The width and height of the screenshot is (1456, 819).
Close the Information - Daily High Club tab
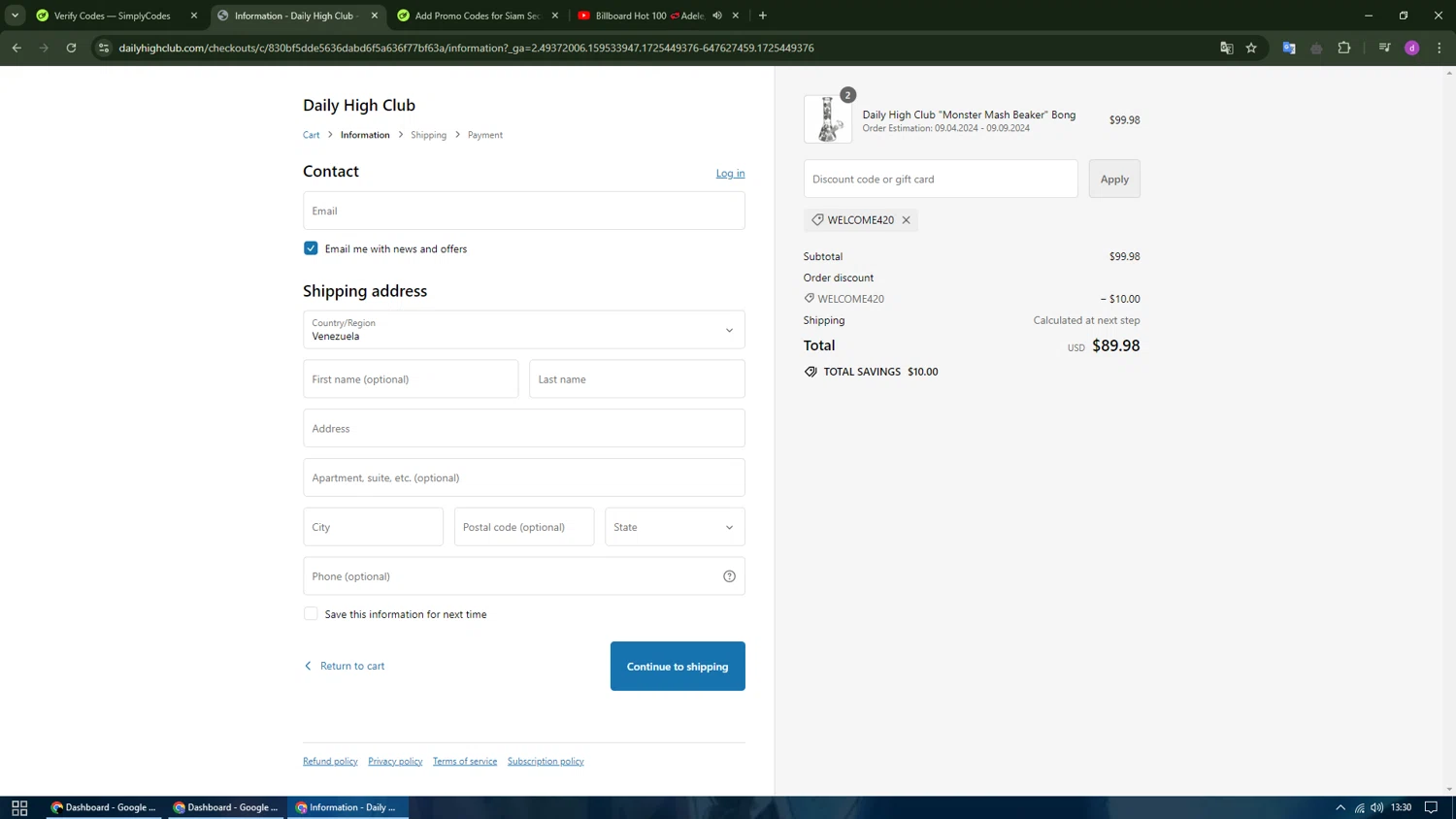pyautogui.click(x=375, y=16)
